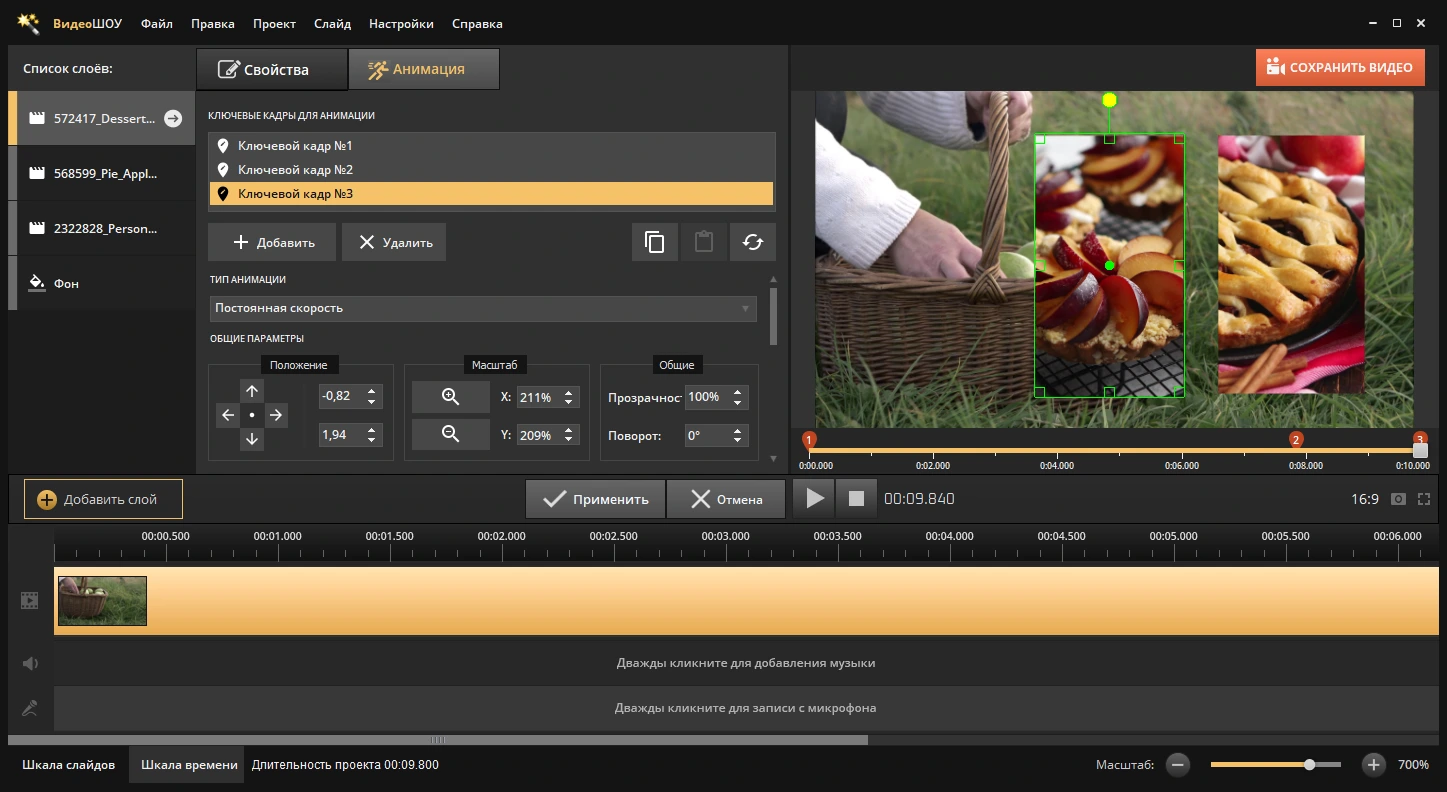Click keyframe marker 1 on the preview timeline
This screenshot has height=792, width=1447.
[x=810, y=440]
